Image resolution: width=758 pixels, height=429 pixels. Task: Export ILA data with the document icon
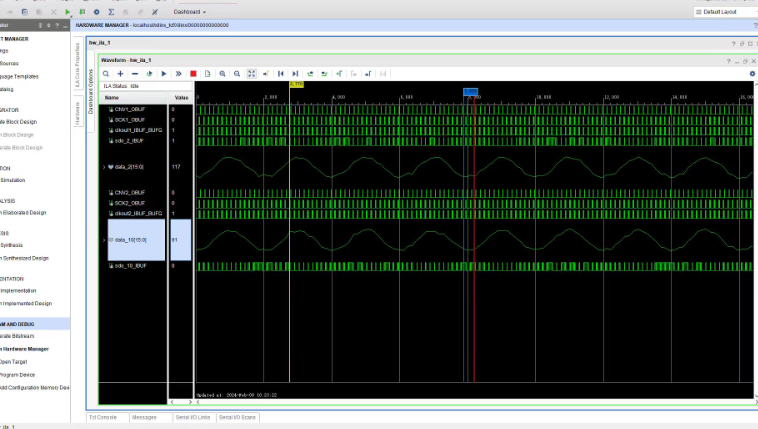coord(208,74)
